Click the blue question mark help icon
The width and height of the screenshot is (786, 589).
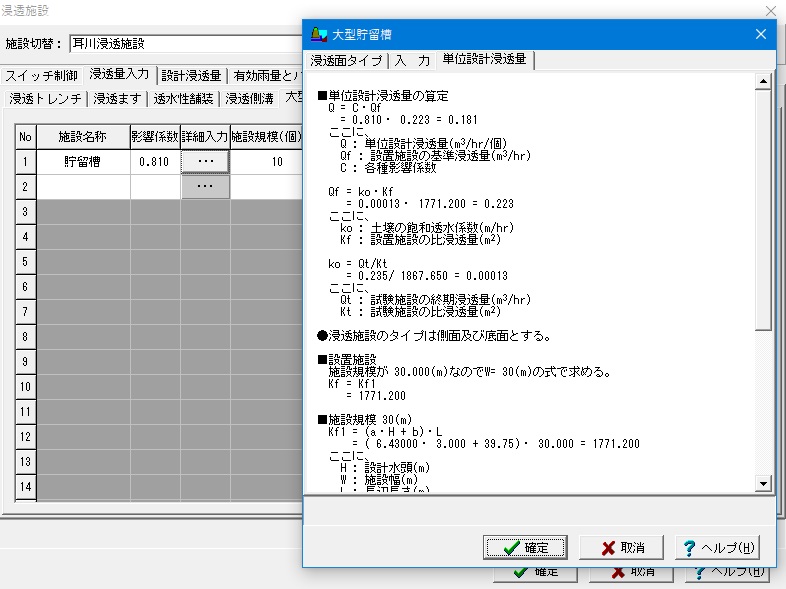690,548
